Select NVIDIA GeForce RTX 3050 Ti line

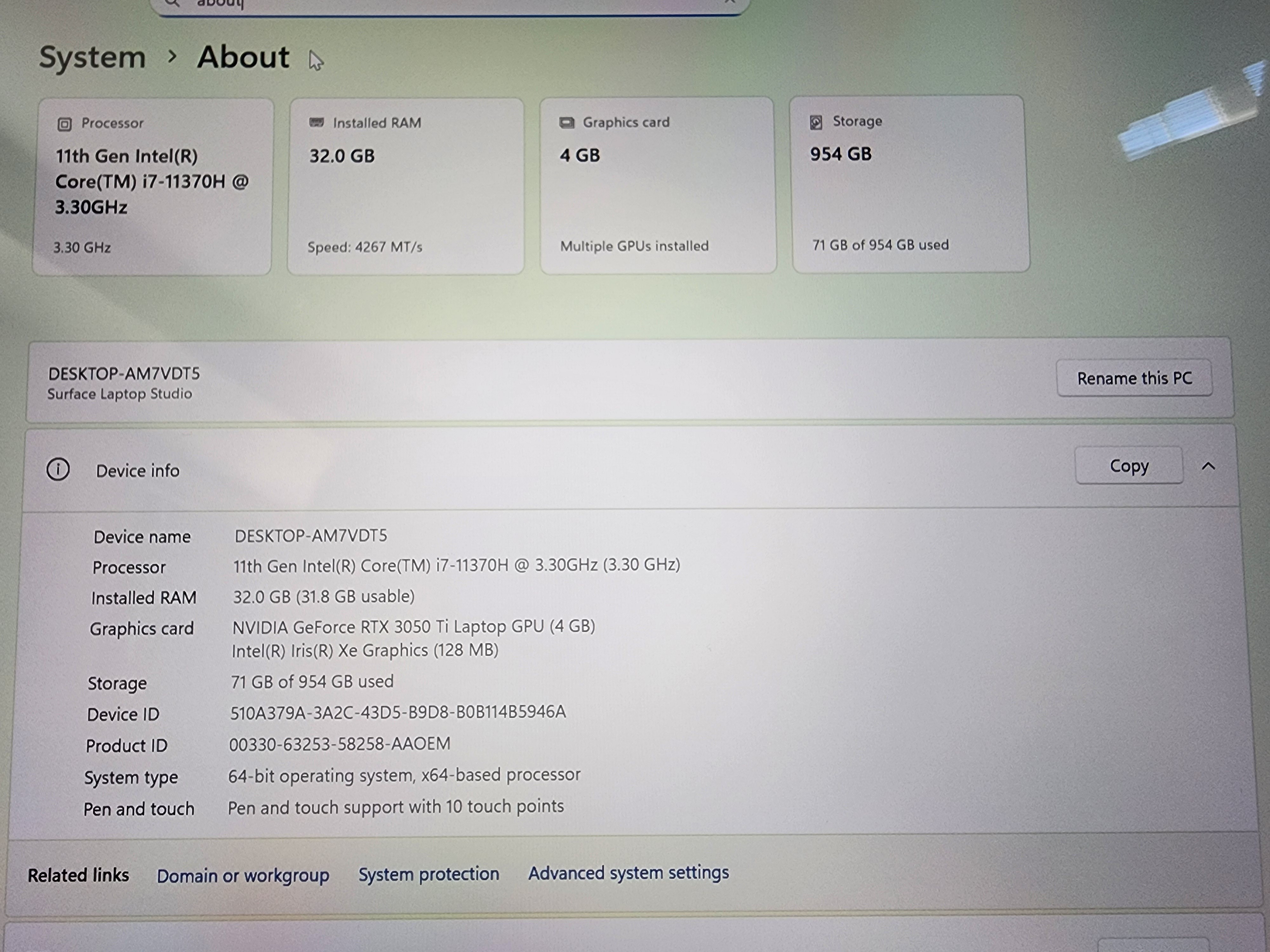[x=413, y=627]
